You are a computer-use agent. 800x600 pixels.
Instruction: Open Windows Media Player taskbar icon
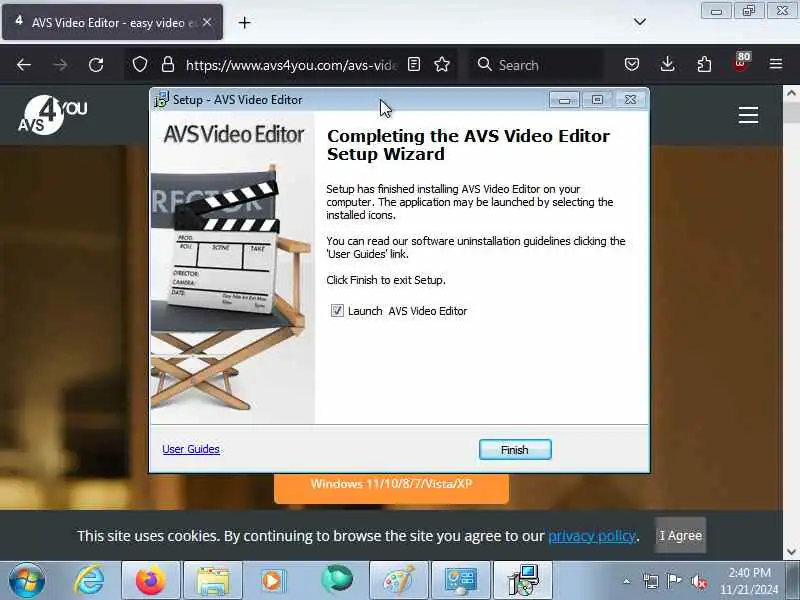coord(273,581)
